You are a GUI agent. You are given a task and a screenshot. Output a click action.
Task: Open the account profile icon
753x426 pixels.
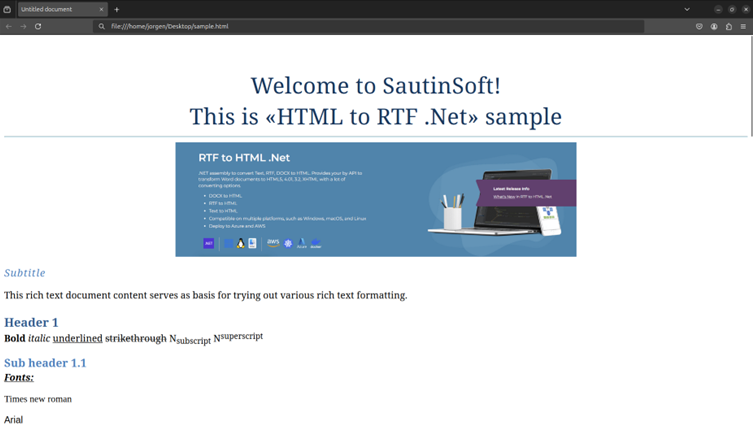click(714, 26)
